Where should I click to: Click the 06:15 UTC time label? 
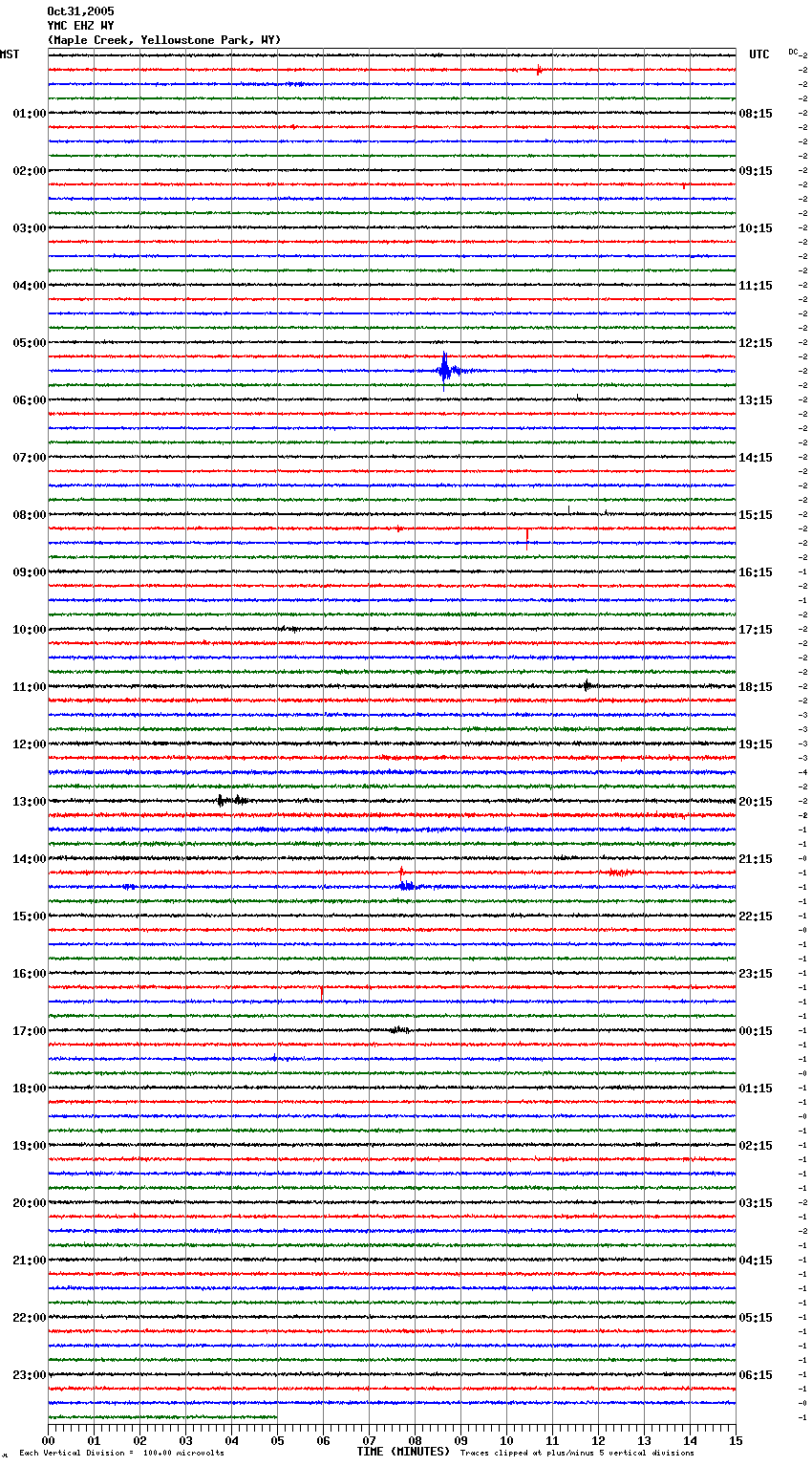756,1375
